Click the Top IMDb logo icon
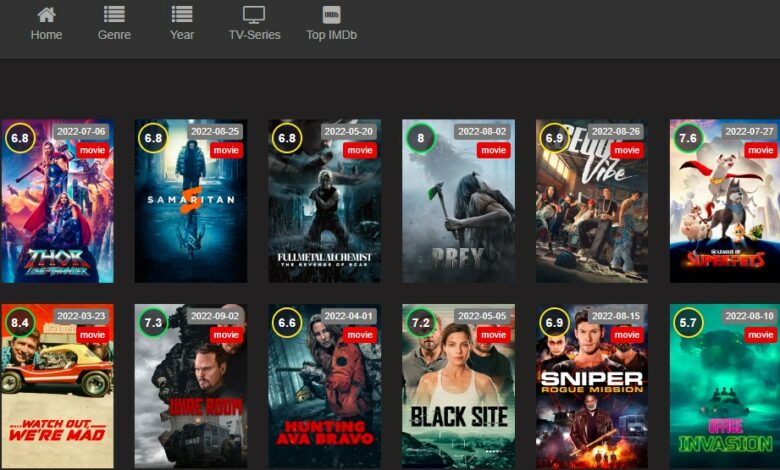The image size is (780, 470). 331,14
